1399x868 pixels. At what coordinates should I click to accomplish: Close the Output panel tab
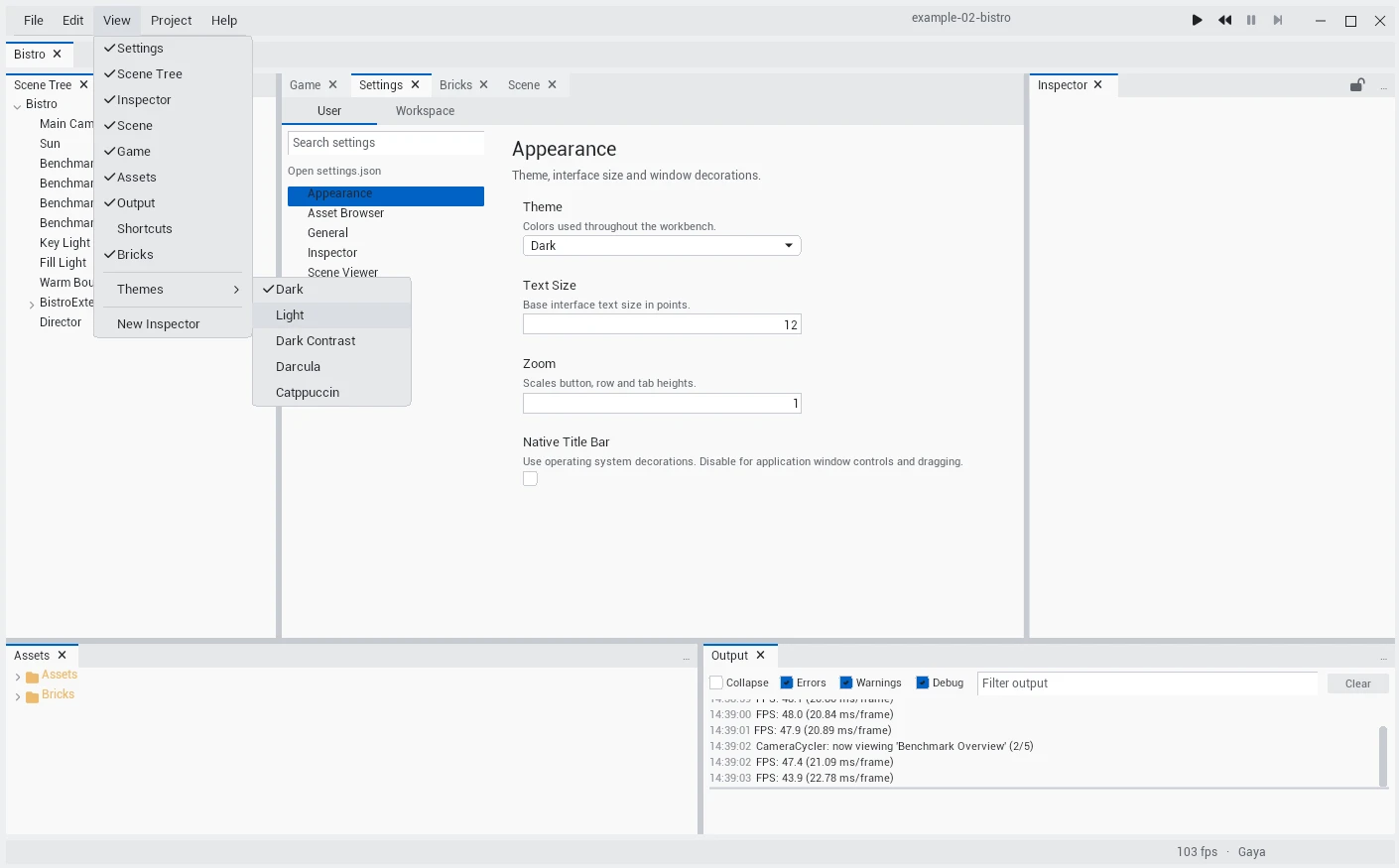[761, 655]
